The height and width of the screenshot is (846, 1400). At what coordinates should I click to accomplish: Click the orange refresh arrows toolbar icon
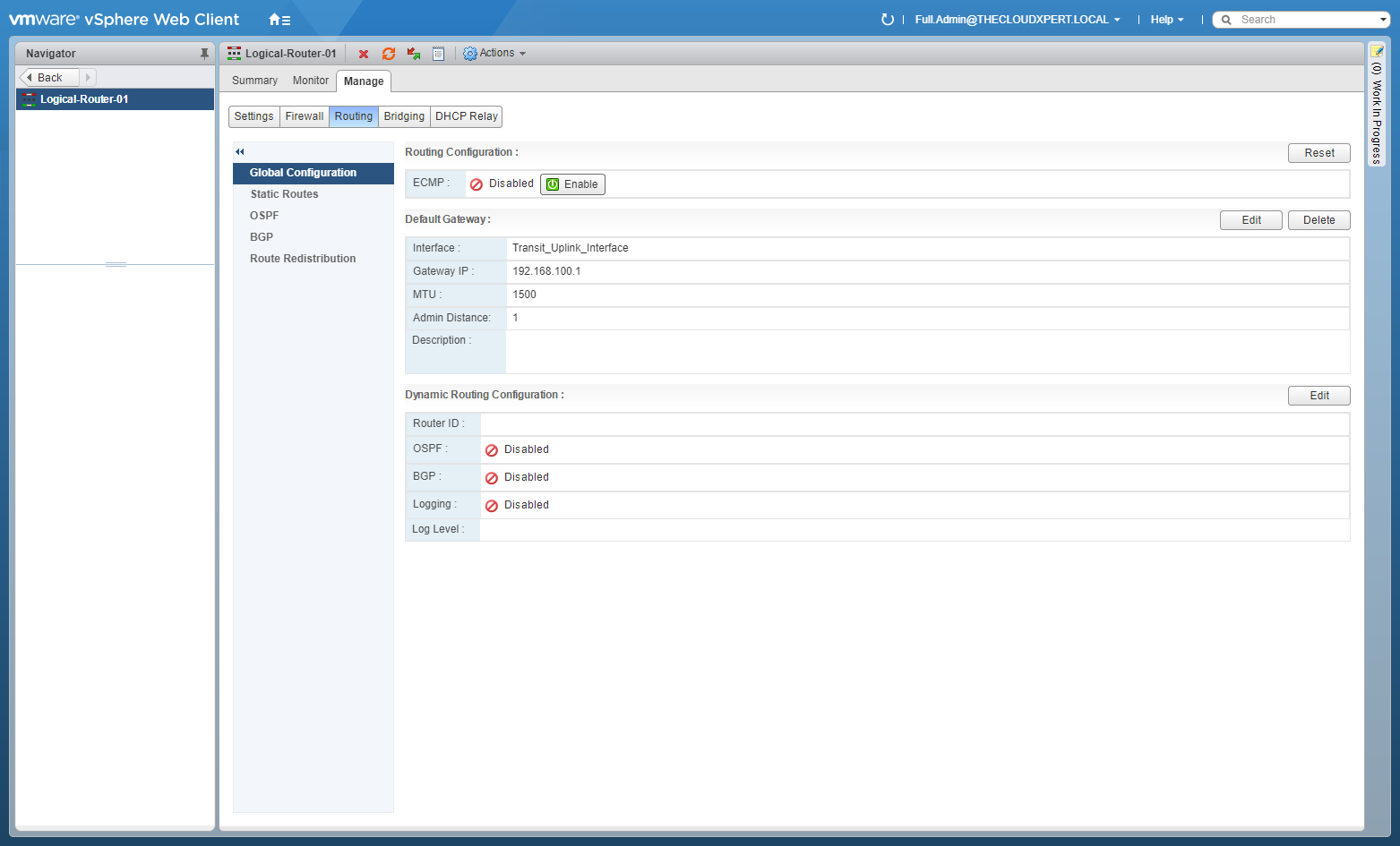coord(389,54)
